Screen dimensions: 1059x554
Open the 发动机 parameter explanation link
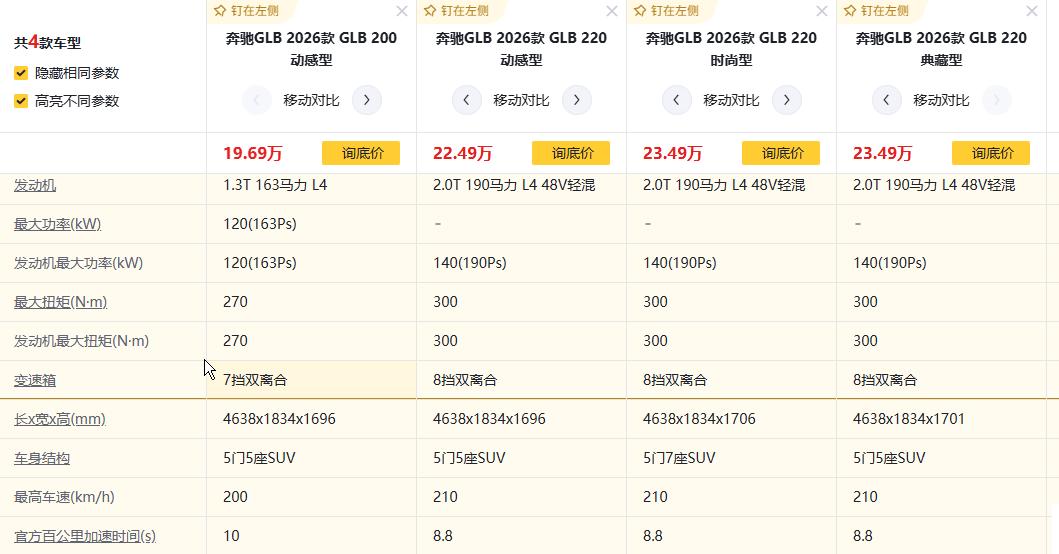[x=35, y=185]
